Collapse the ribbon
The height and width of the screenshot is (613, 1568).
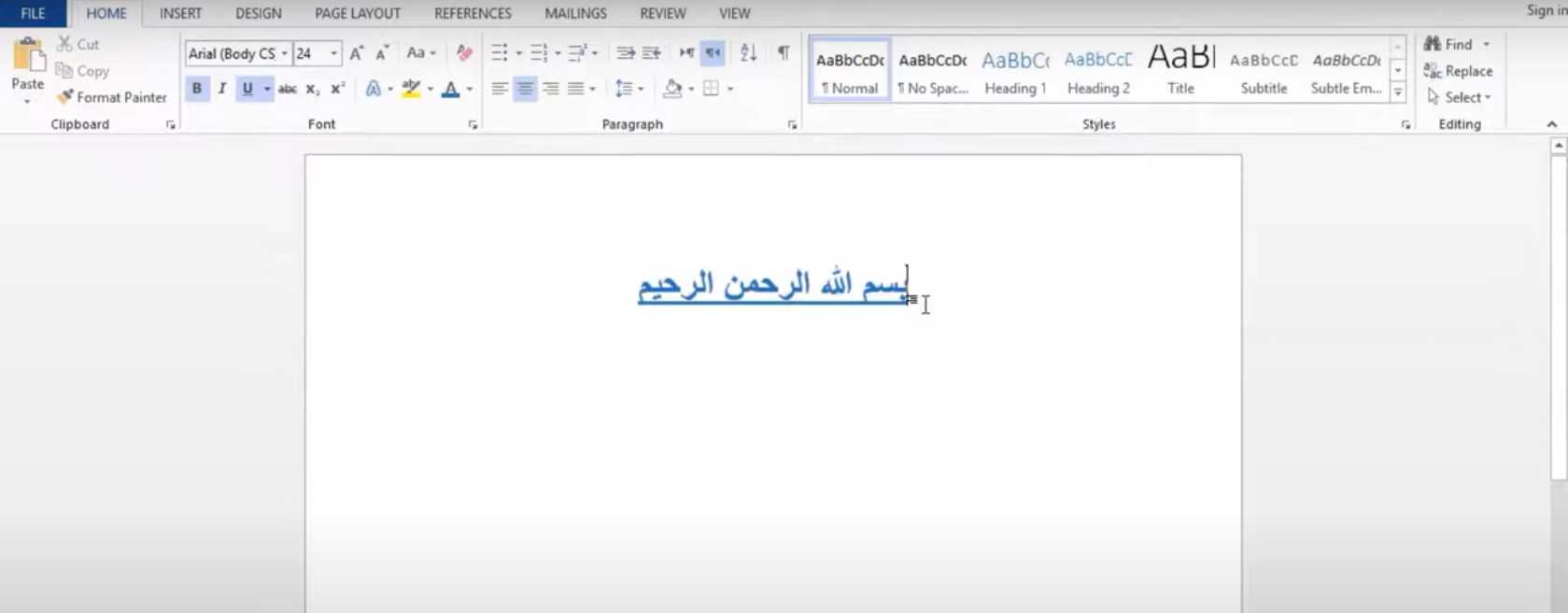tap(1552, 124)
